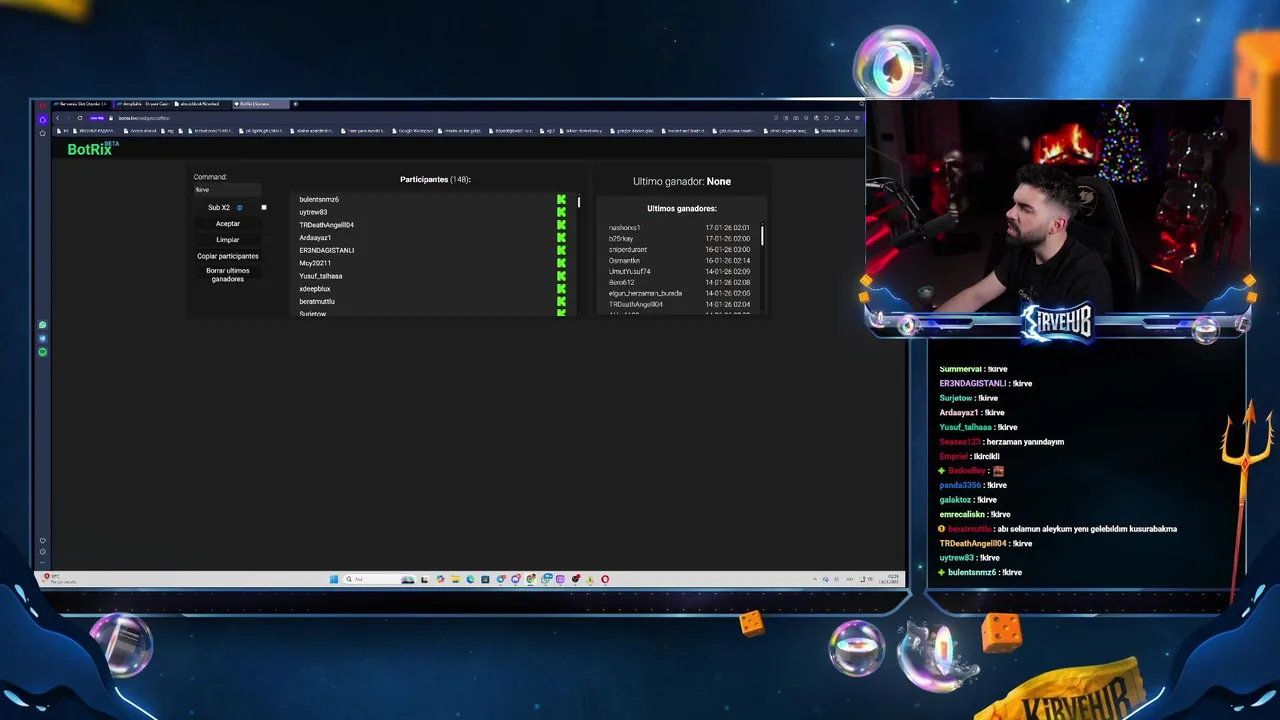Click emrecaliskn's chat message
The width and height of the screenshot is (1280, 720).
point(973,514)
